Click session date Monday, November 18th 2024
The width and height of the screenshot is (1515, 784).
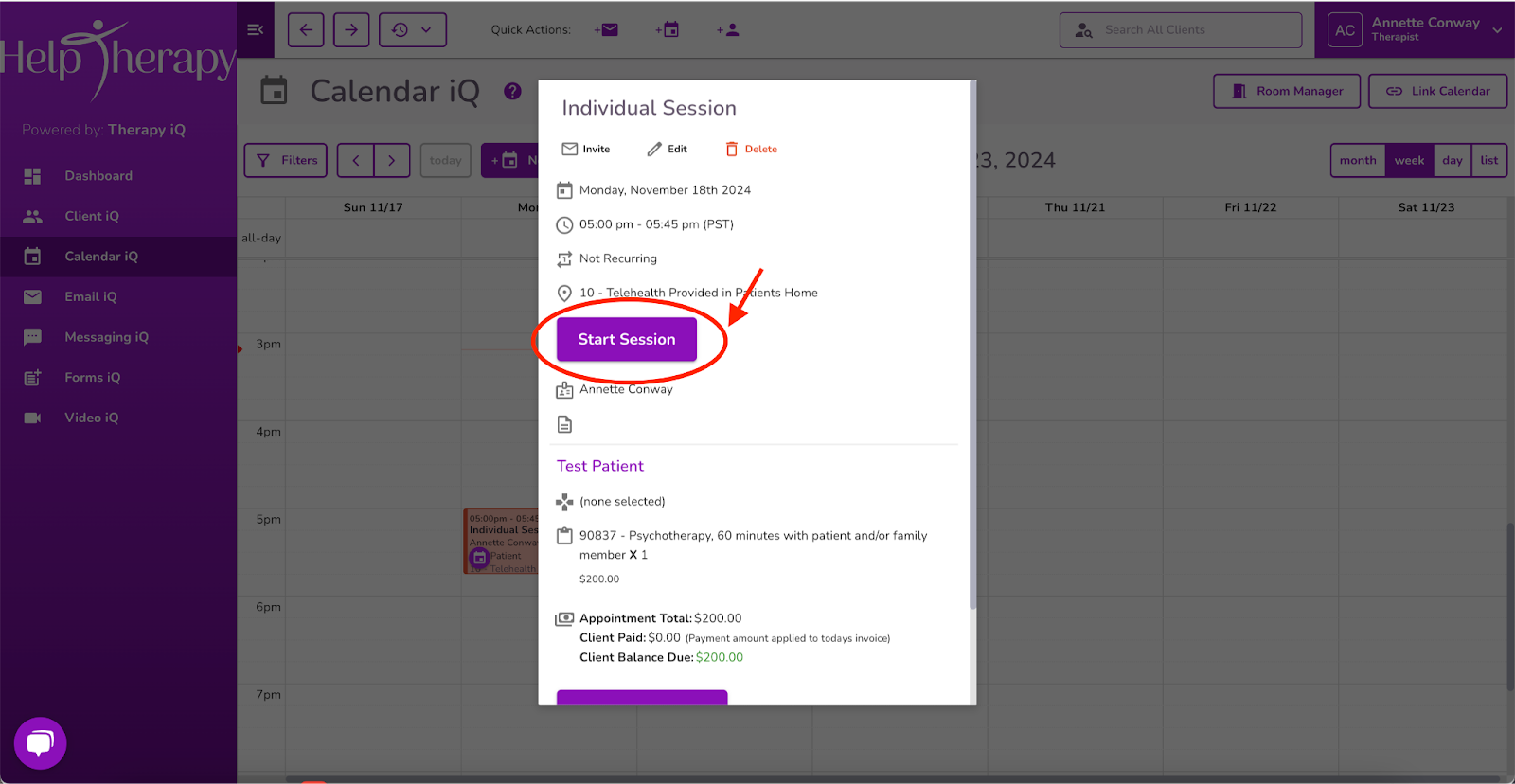(x=665, y=190)
